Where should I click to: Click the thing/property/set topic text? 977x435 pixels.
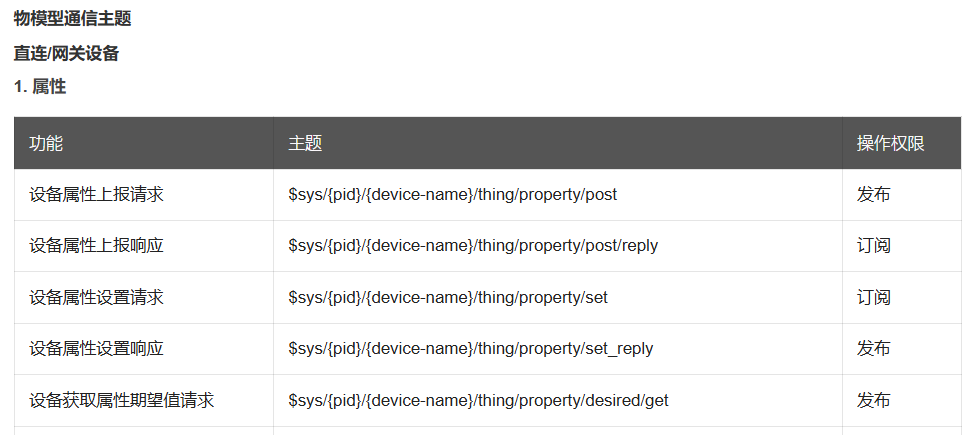(447, 297)
